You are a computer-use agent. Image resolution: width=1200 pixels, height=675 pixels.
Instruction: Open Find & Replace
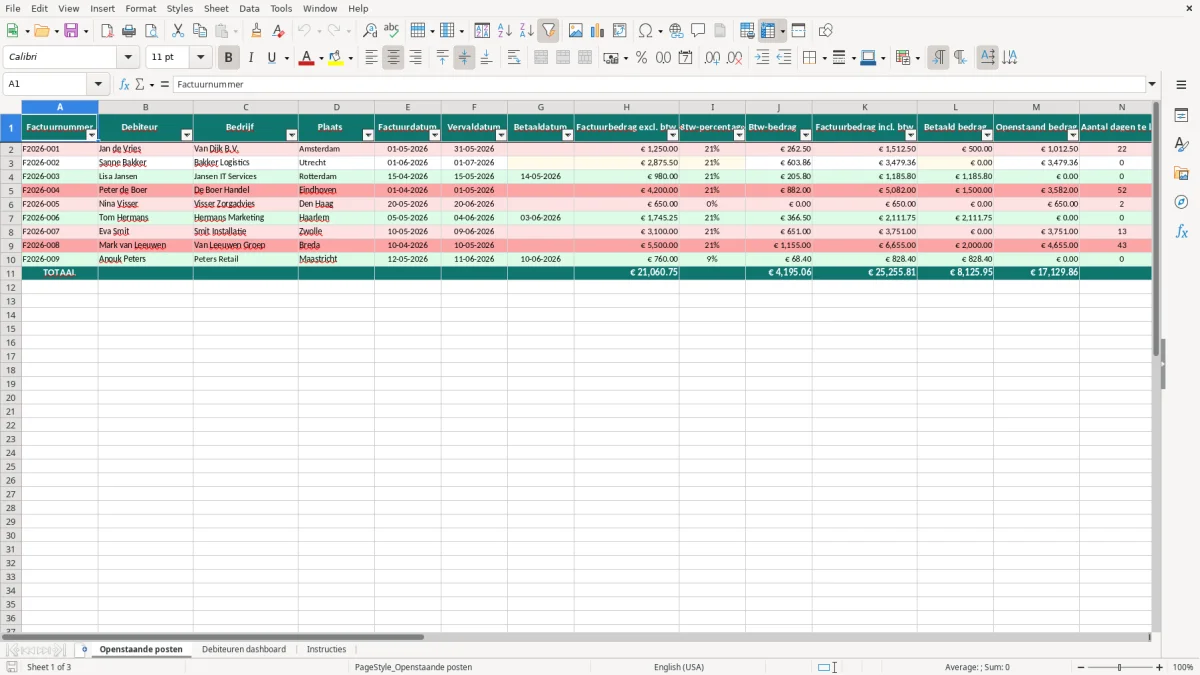pyautogui.click(x=370, y=31)
